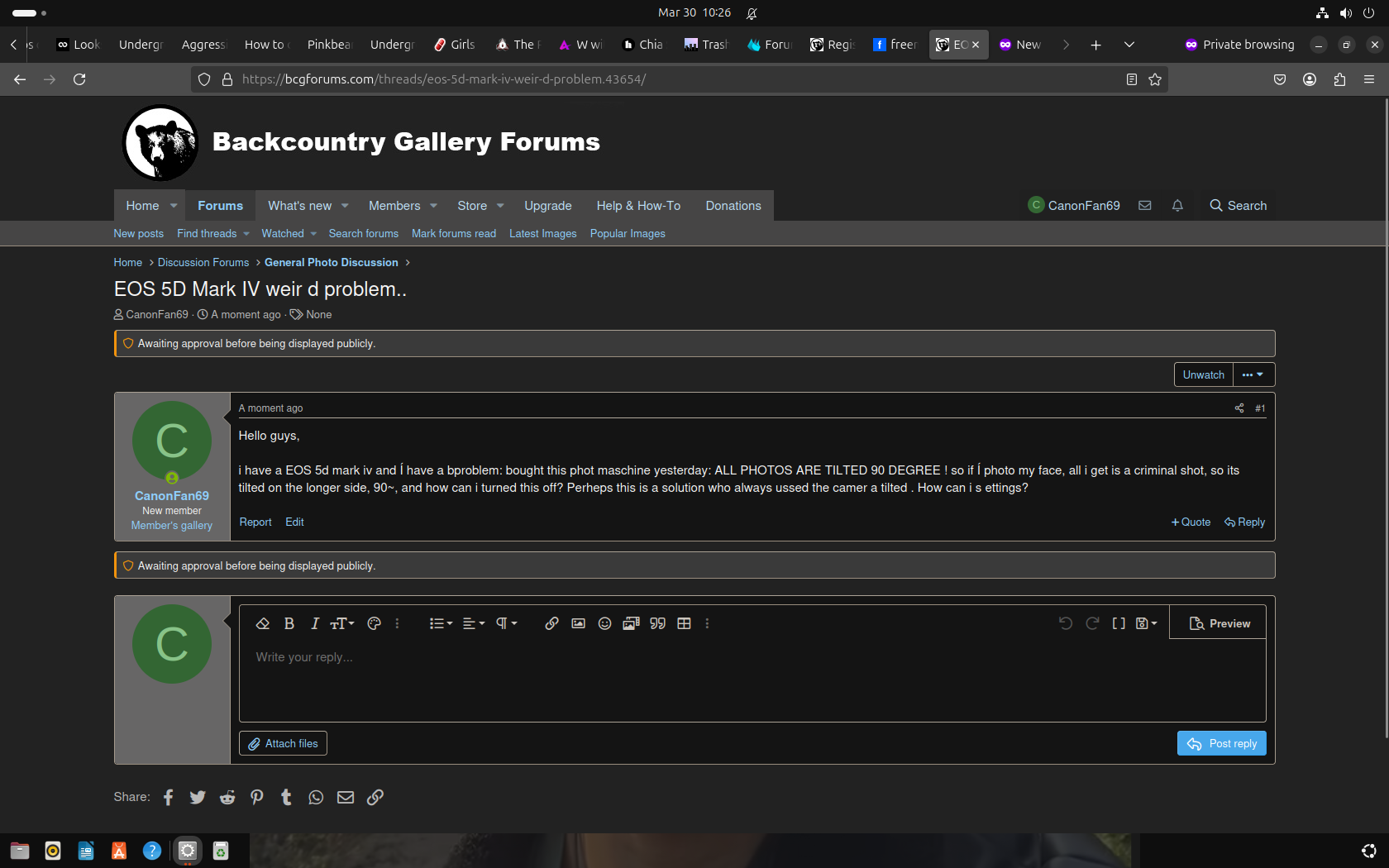This screenshot has width=1389, height=868.
Task: Reload the current page
Action: (x=79, y=79)
